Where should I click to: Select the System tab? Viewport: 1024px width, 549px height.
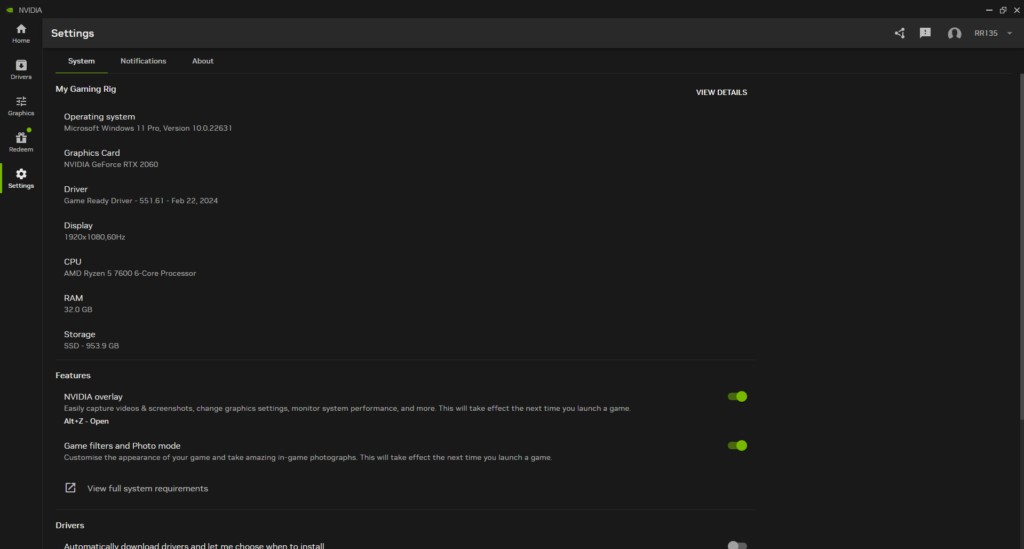click(81, 61)
